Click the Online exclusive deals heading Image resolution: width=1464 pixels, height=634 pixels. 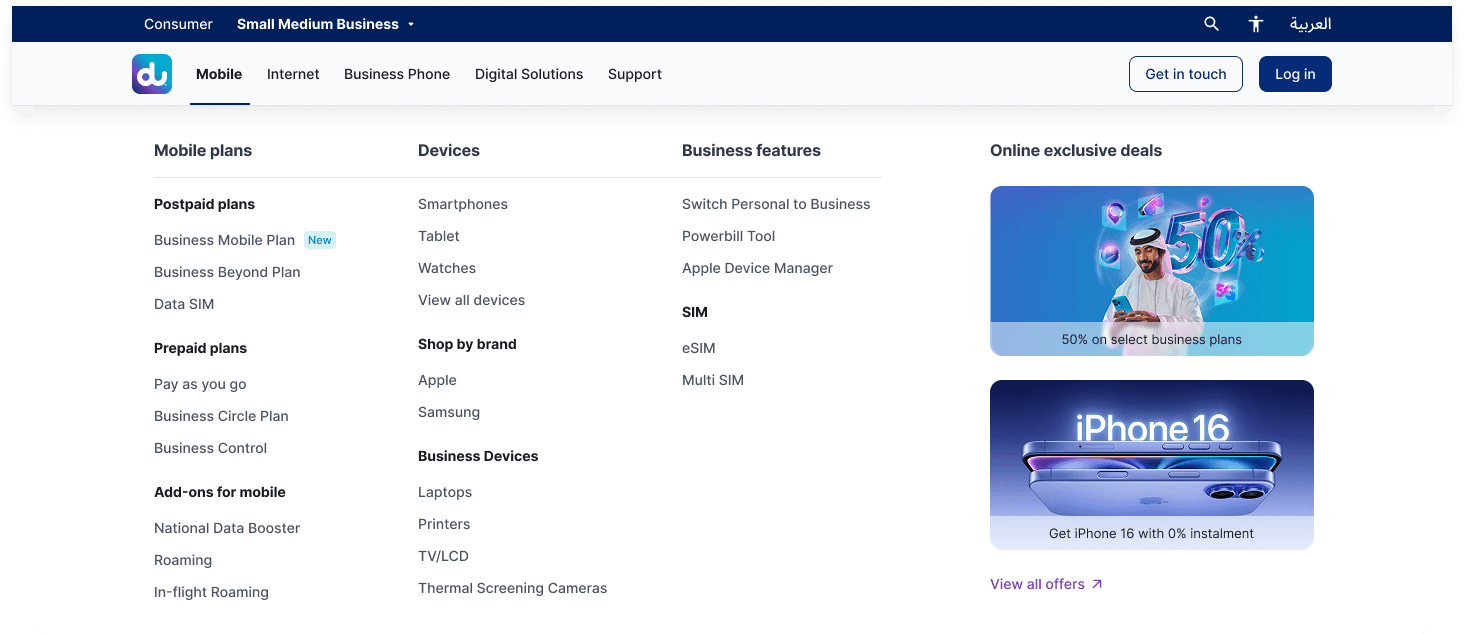1076,151
